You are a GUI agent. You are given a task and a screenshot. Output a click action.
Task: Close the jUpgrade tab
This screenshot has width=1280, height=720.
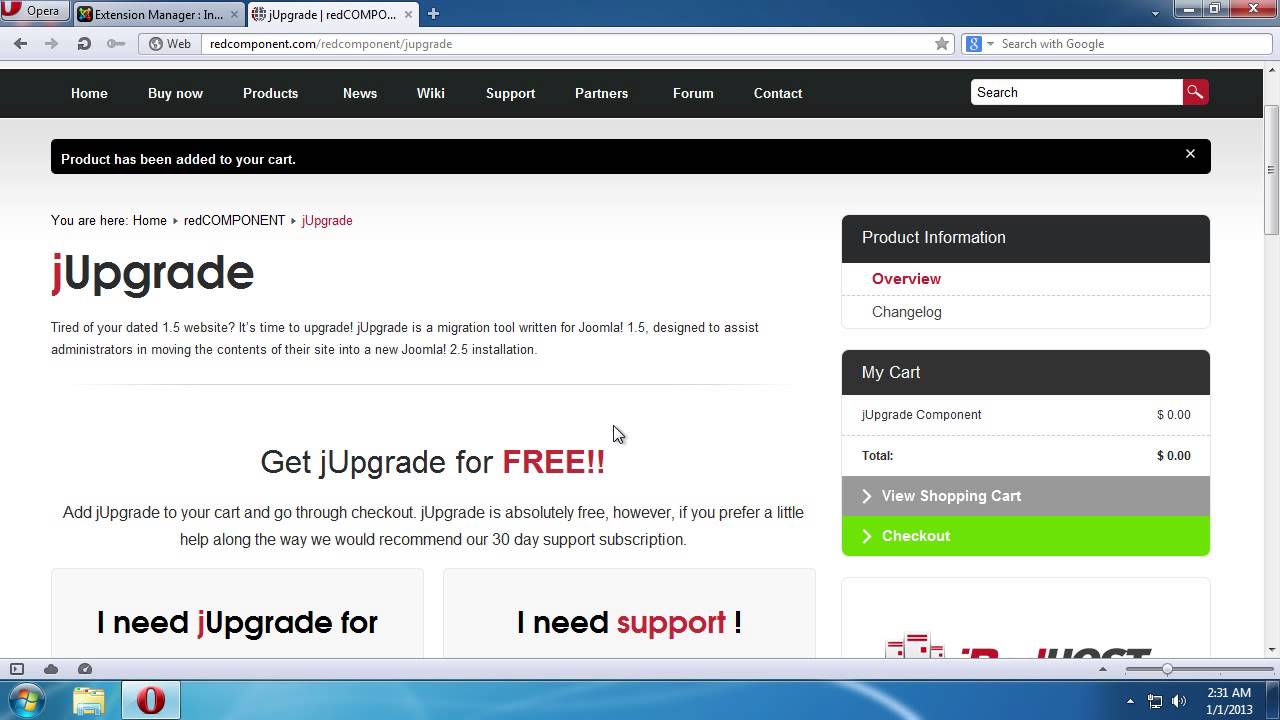tap(408, 14)
